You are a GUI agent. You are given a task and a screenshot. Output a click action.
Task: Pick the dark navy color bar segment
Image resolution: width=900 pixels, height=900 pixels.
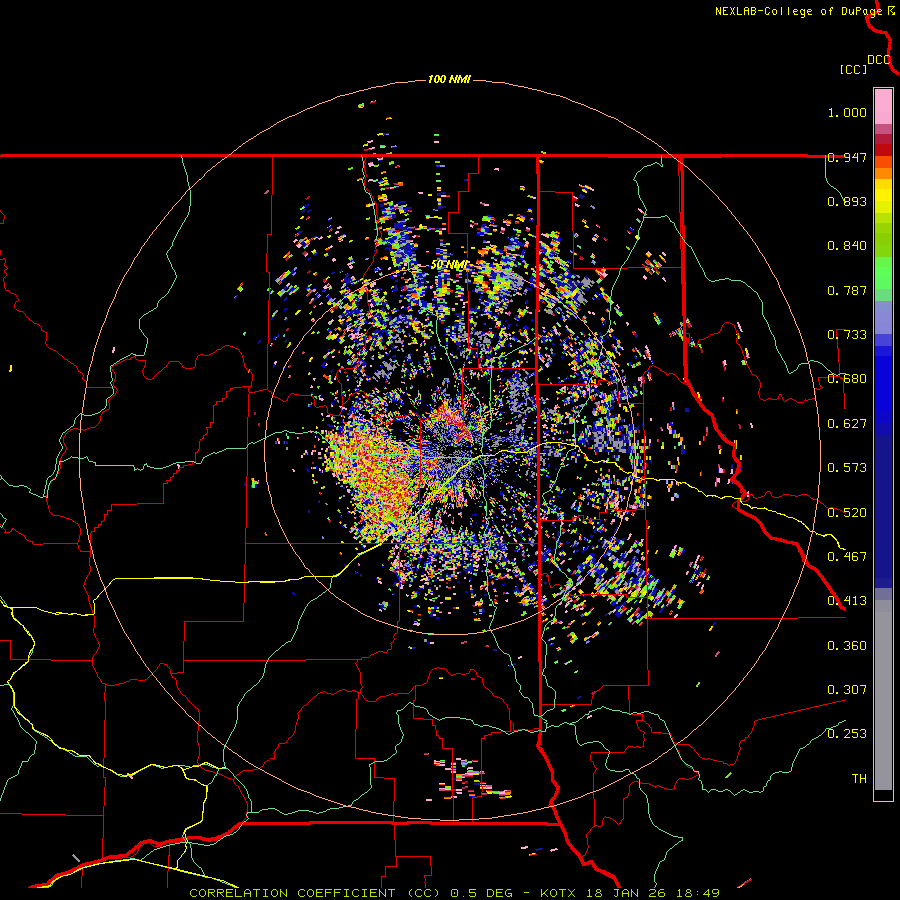pos(883,511)
